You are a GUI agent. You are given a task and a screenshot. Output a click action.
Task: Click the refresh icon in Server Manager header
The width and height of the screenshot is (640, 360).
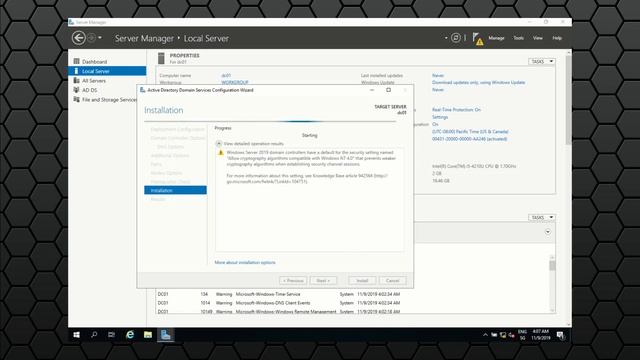coord(456,38)
